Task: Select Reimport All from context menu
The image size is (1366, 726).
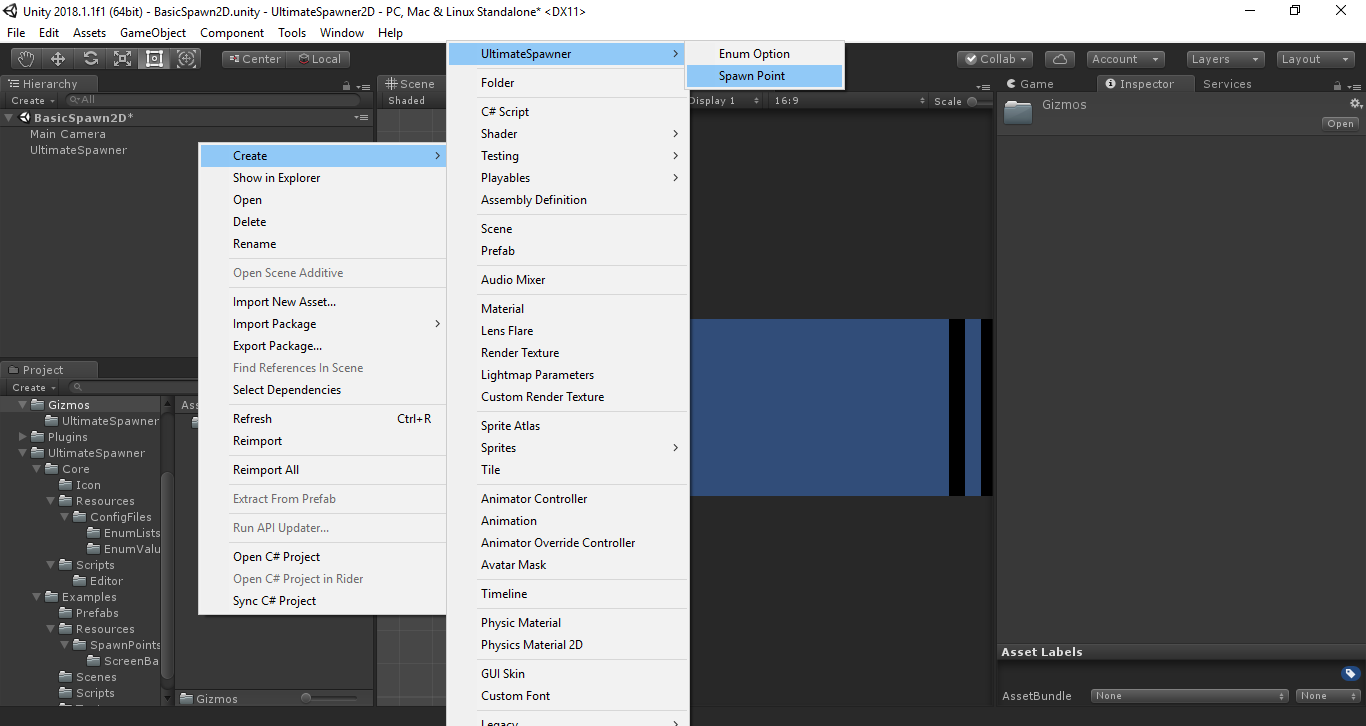Action: tap(323, 470)
